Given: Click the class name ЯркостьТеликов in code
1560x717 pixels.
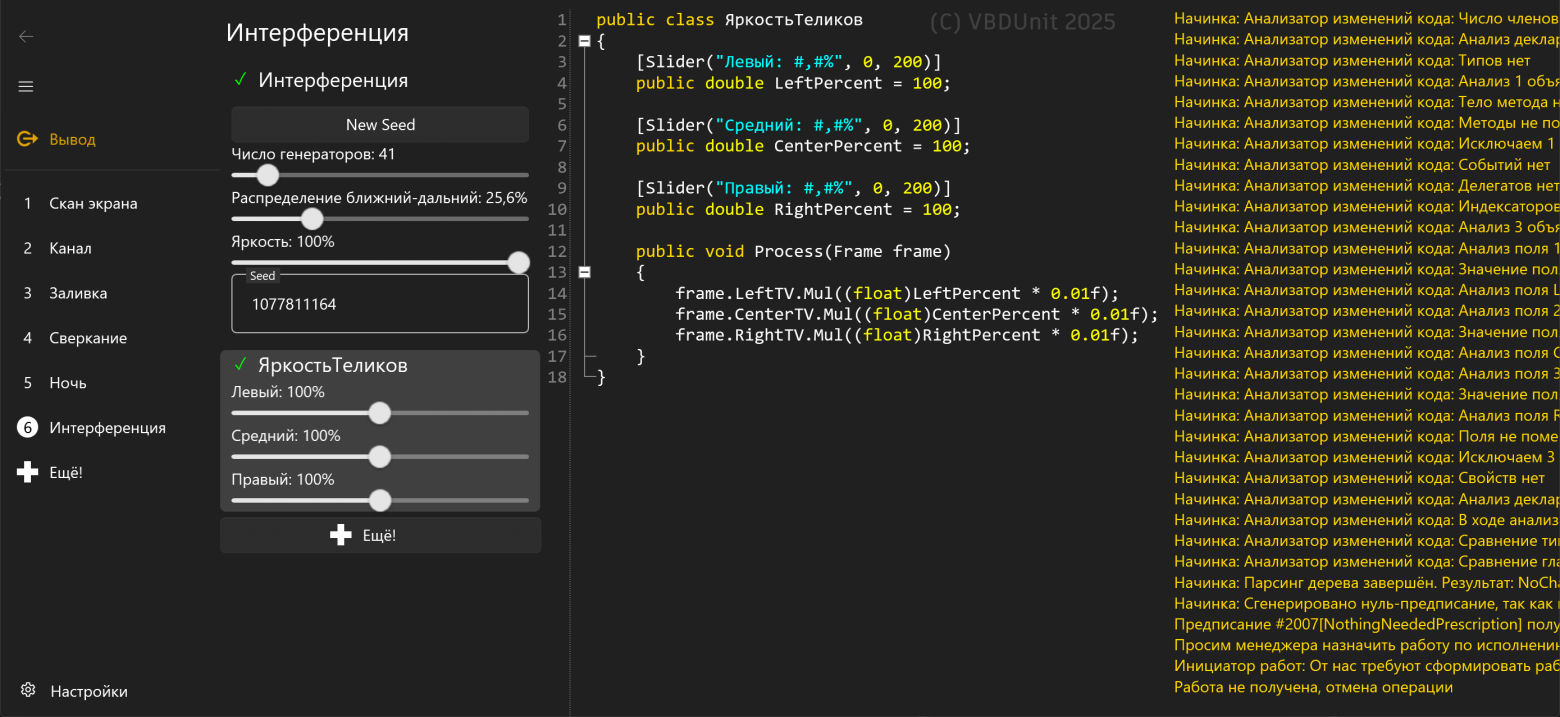Looking at the screenshot, I should pyautogui.click(x=793, y=20).
